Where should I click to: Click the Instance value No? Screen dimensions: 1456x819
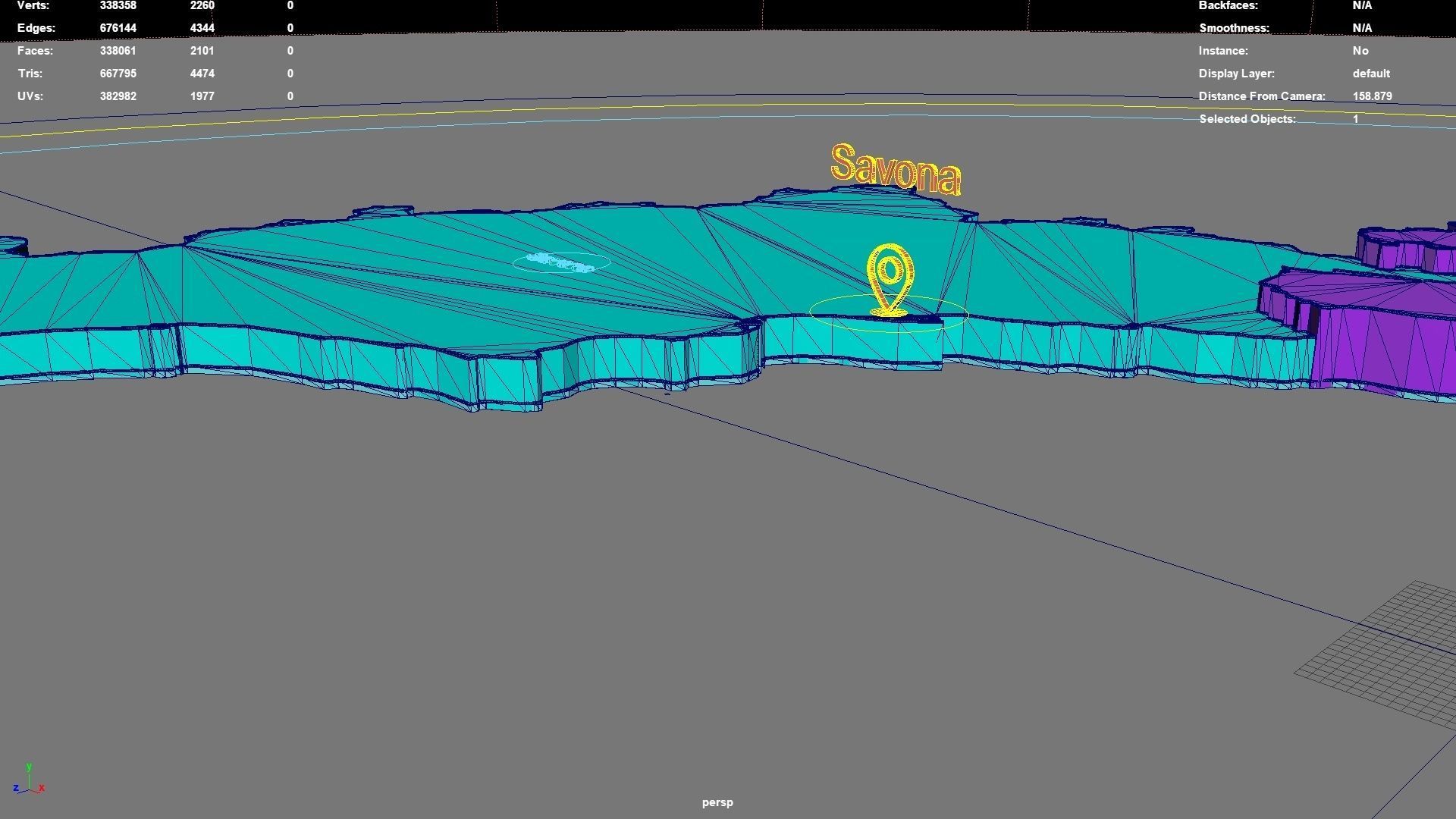[1360, 51]
